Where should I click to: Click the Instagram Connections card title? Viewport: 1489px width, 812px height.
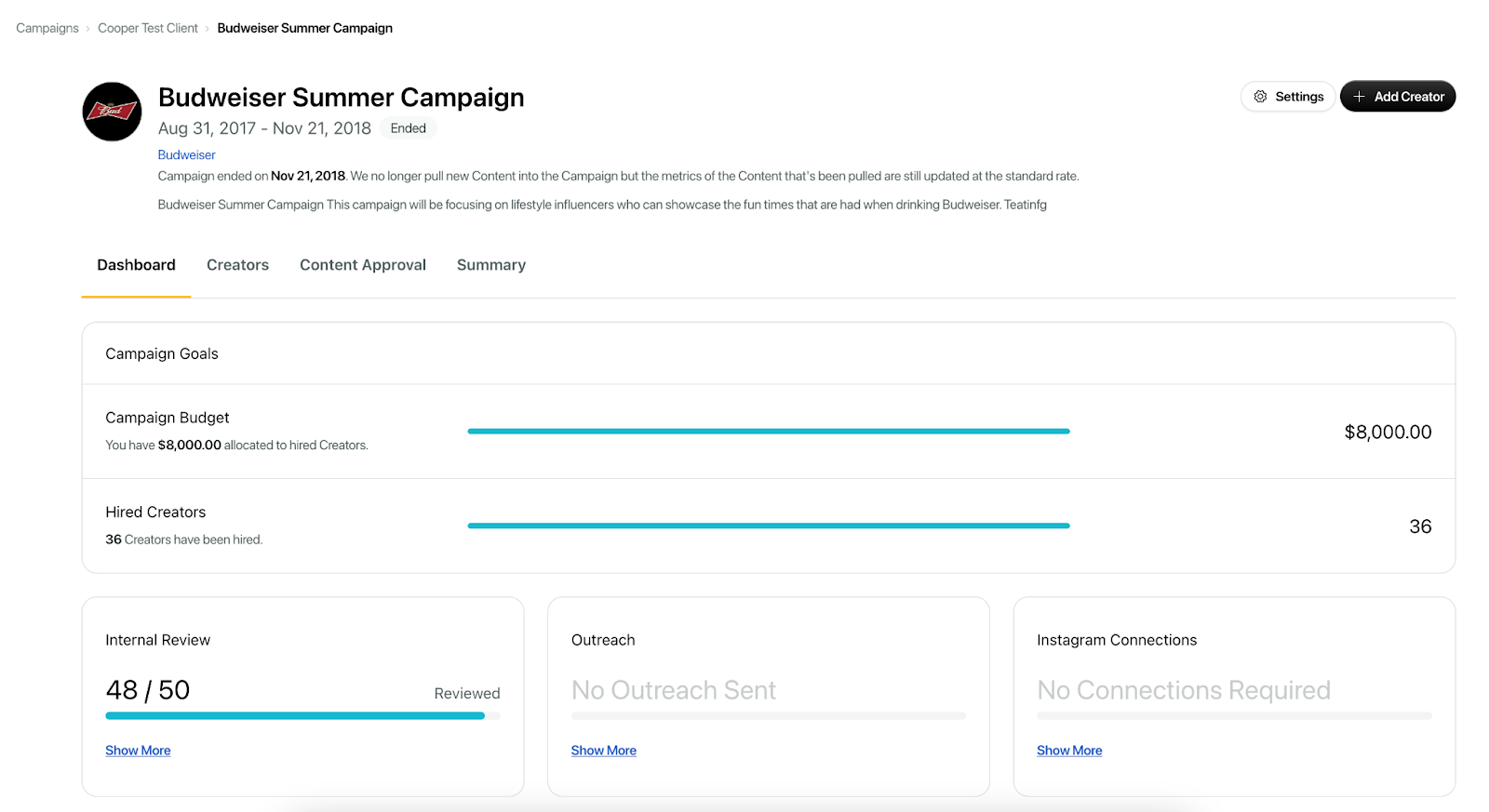[x=1117, y=640]
